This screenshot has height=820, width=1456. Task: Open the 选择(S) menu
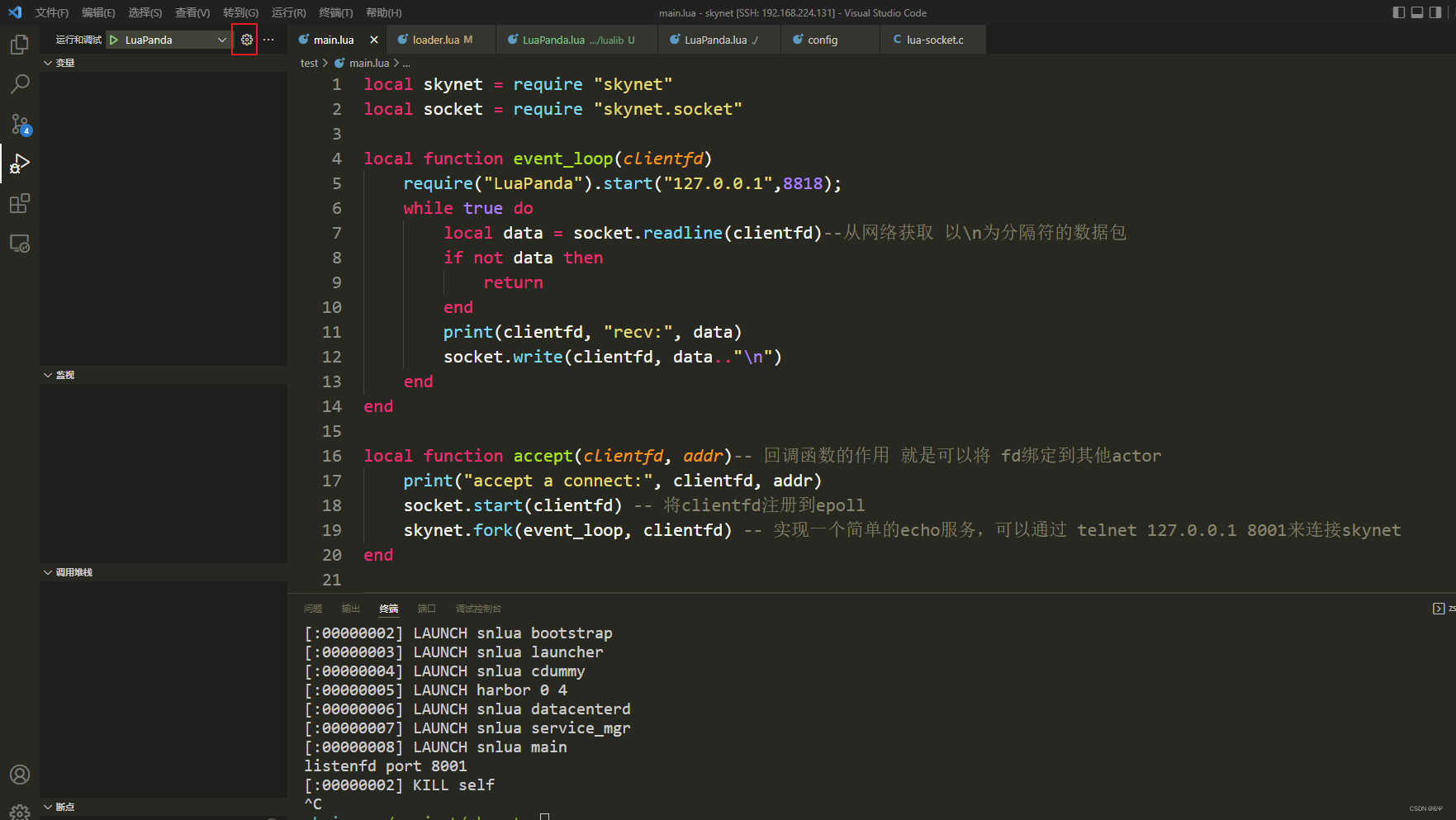pyautogui.click(x=145, y=12)
